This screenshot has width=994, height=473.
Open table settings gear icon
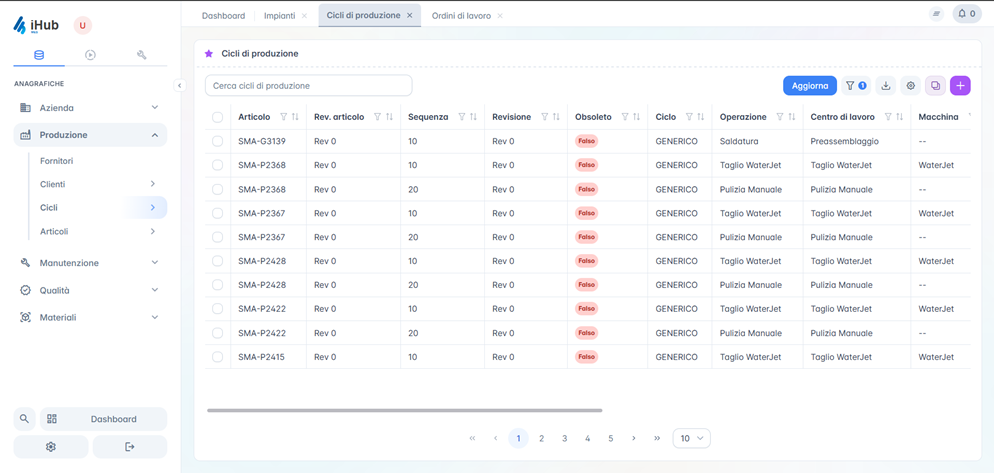click(x=910, y=86)
